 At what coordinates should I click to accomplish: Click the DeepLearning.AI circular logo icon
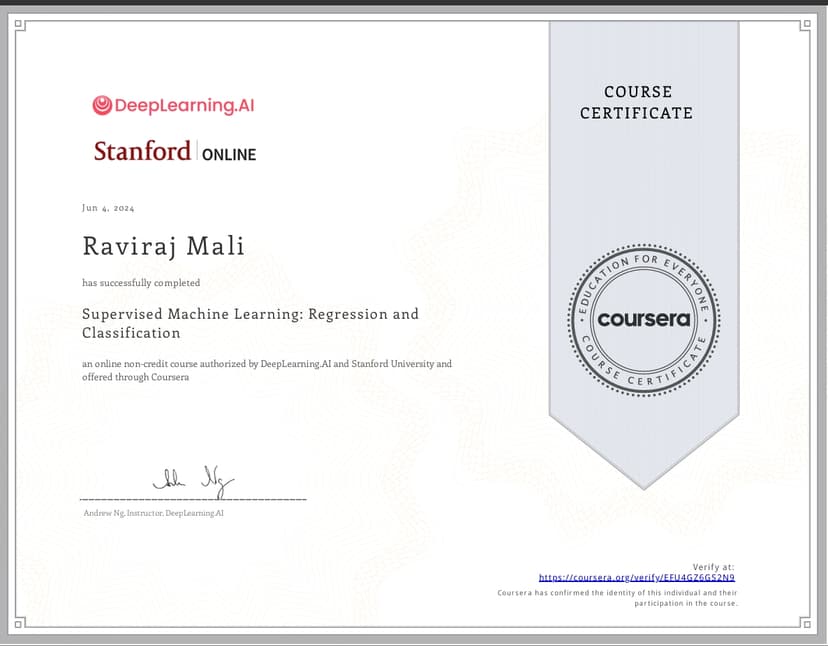(101, 105)
